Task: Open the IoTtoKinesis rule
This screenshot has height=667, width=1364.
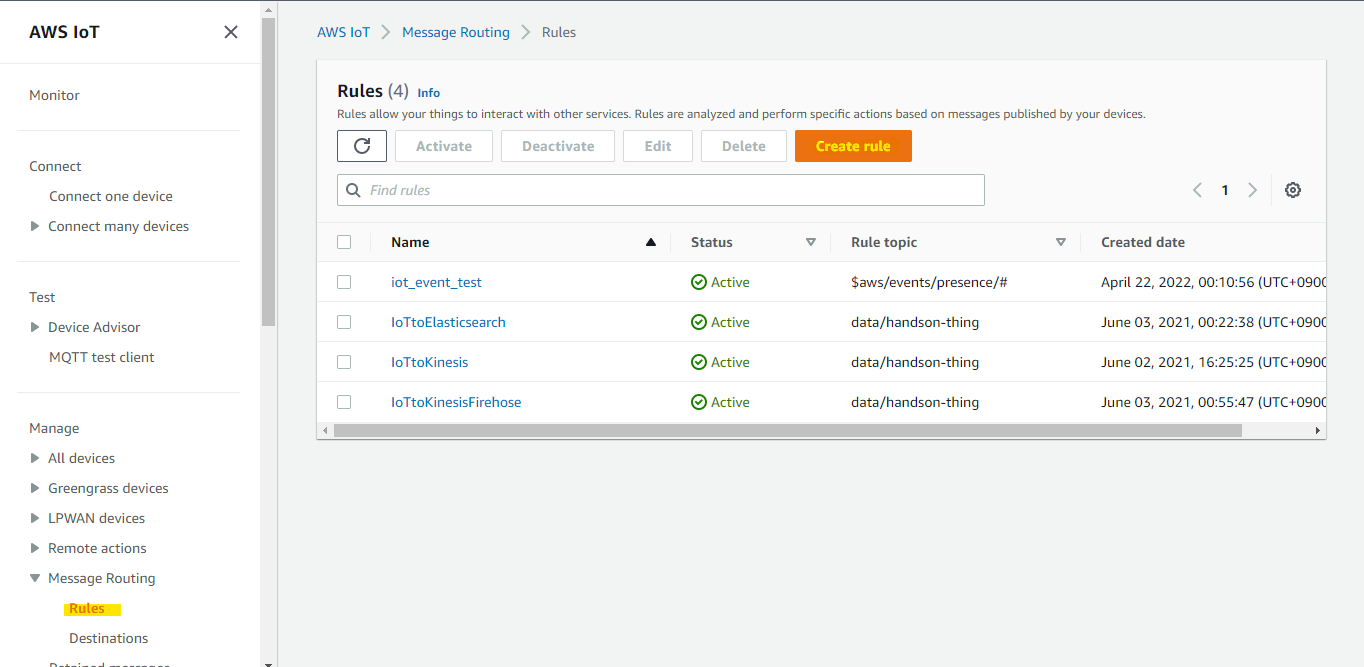Action: click(x=429, y=362)
